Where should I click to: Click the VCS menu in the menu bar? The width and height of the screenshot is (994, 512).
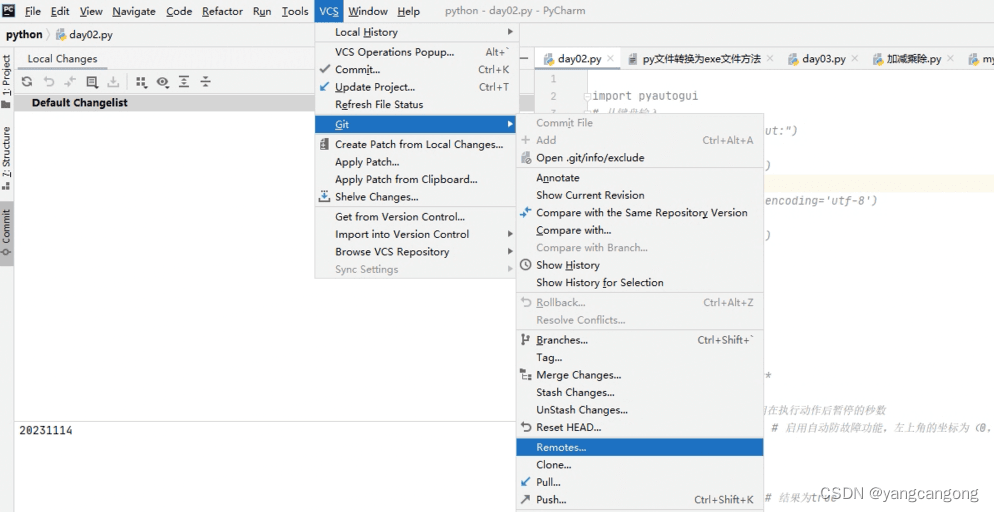329,11
